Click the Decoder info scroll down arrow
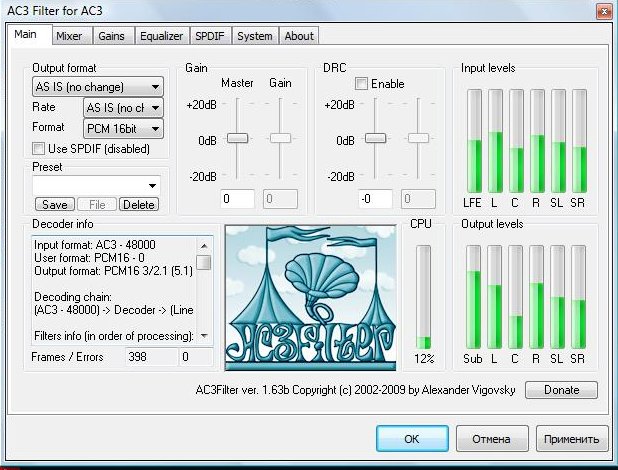 pos(204,336)
